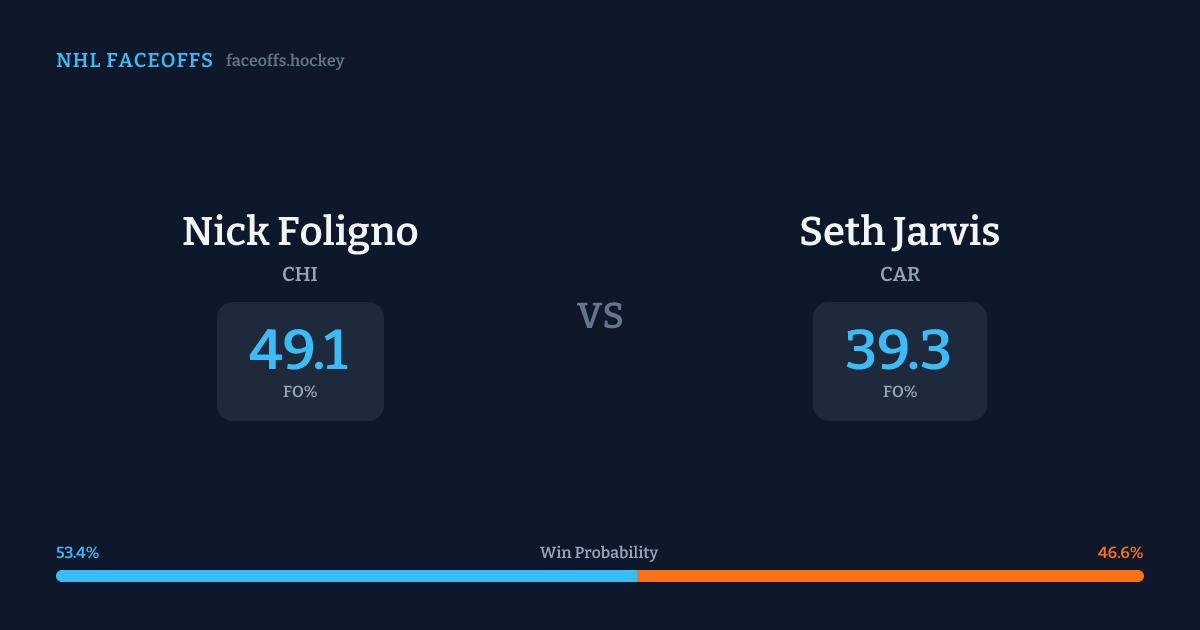Click the 46.6% win probability figure
This screenshot has width=1200, height=630.
click(1120, 553)
